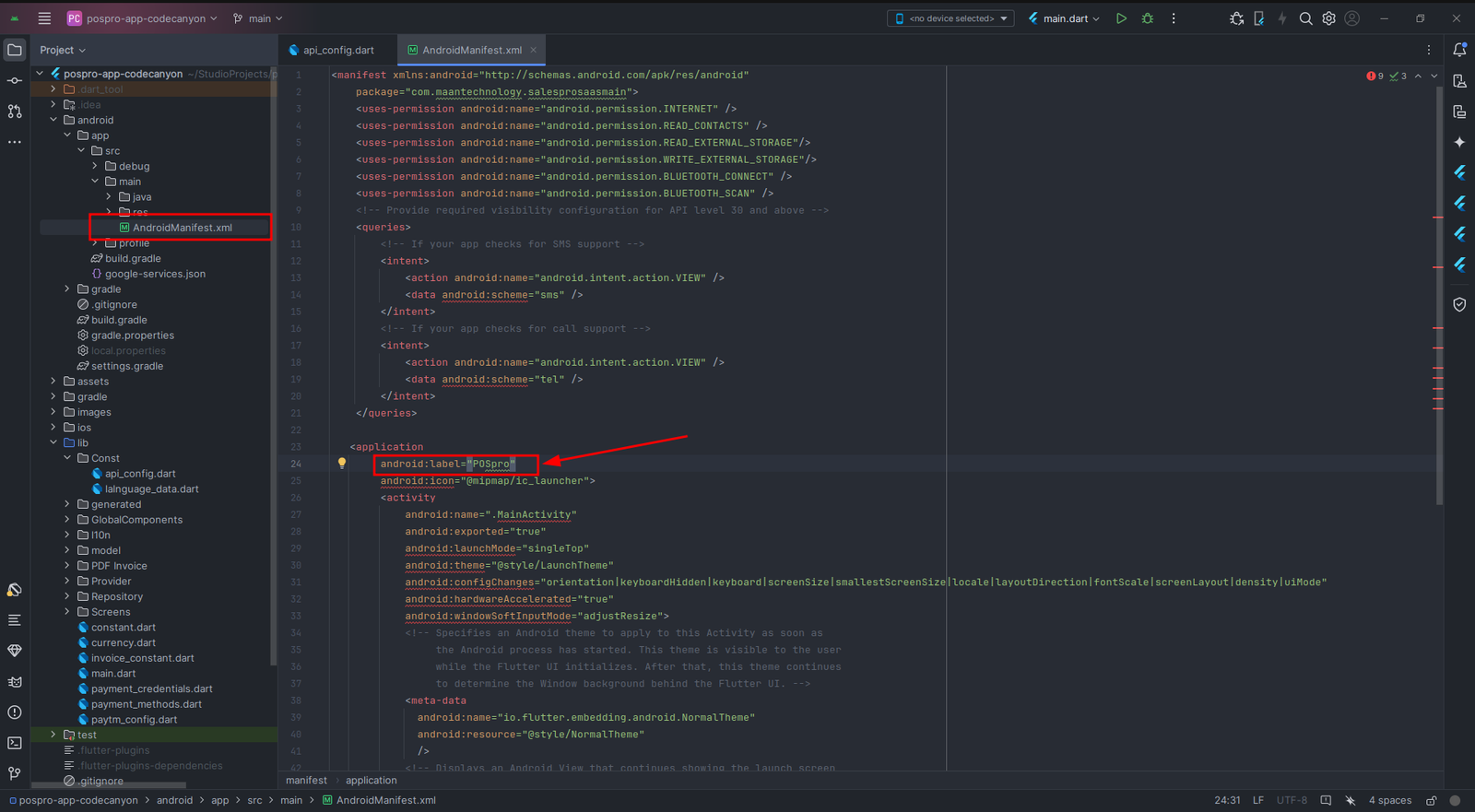Open the Commit tool window icon

(x=15, y=81)
